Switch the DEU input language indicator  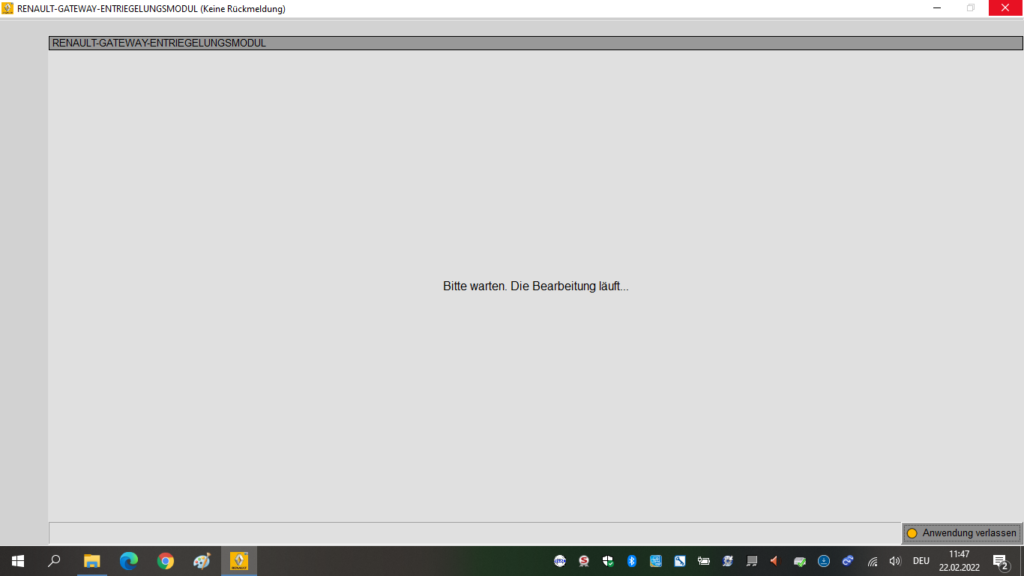(921, 561)
